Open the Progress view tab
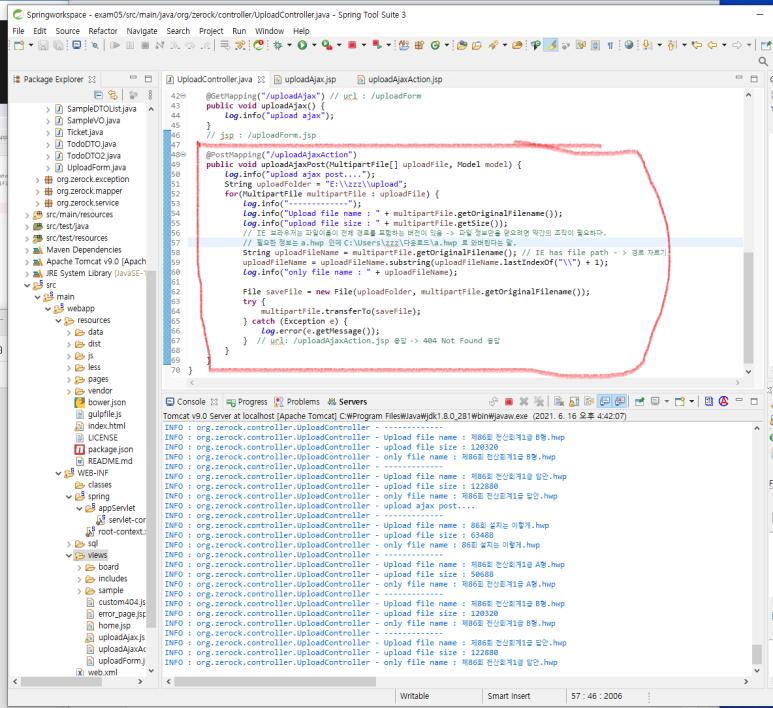 tap(247, 402)
